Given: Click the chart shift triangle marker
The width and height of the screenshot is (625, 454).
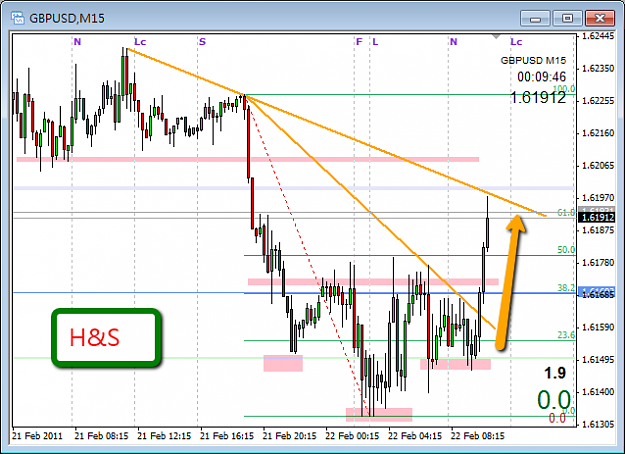Looking at the screenshot, I should (x=496, y=37).
